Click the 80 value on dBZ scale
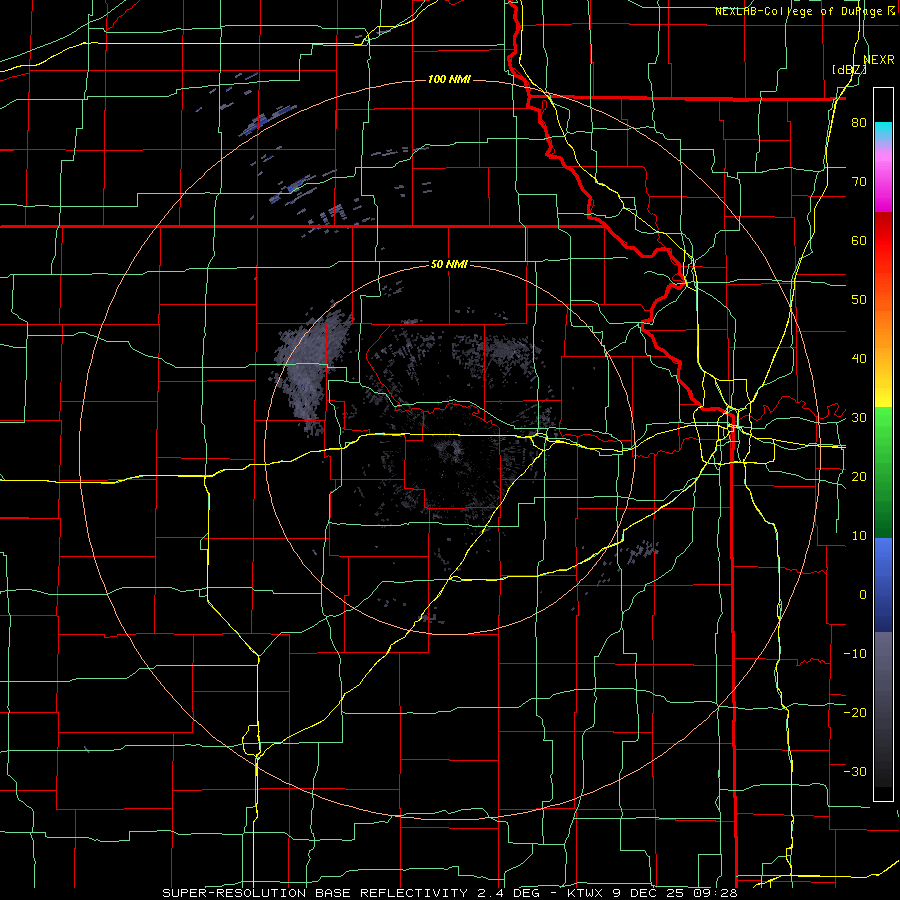 (x=859, y=123)
